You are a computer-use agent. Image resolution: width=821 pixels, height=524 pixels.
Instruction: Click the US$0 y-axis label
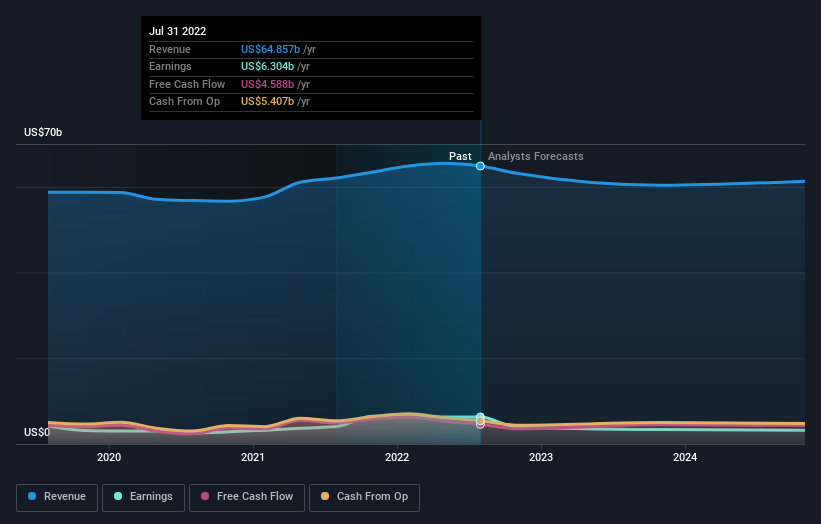(x=37, y=432)
